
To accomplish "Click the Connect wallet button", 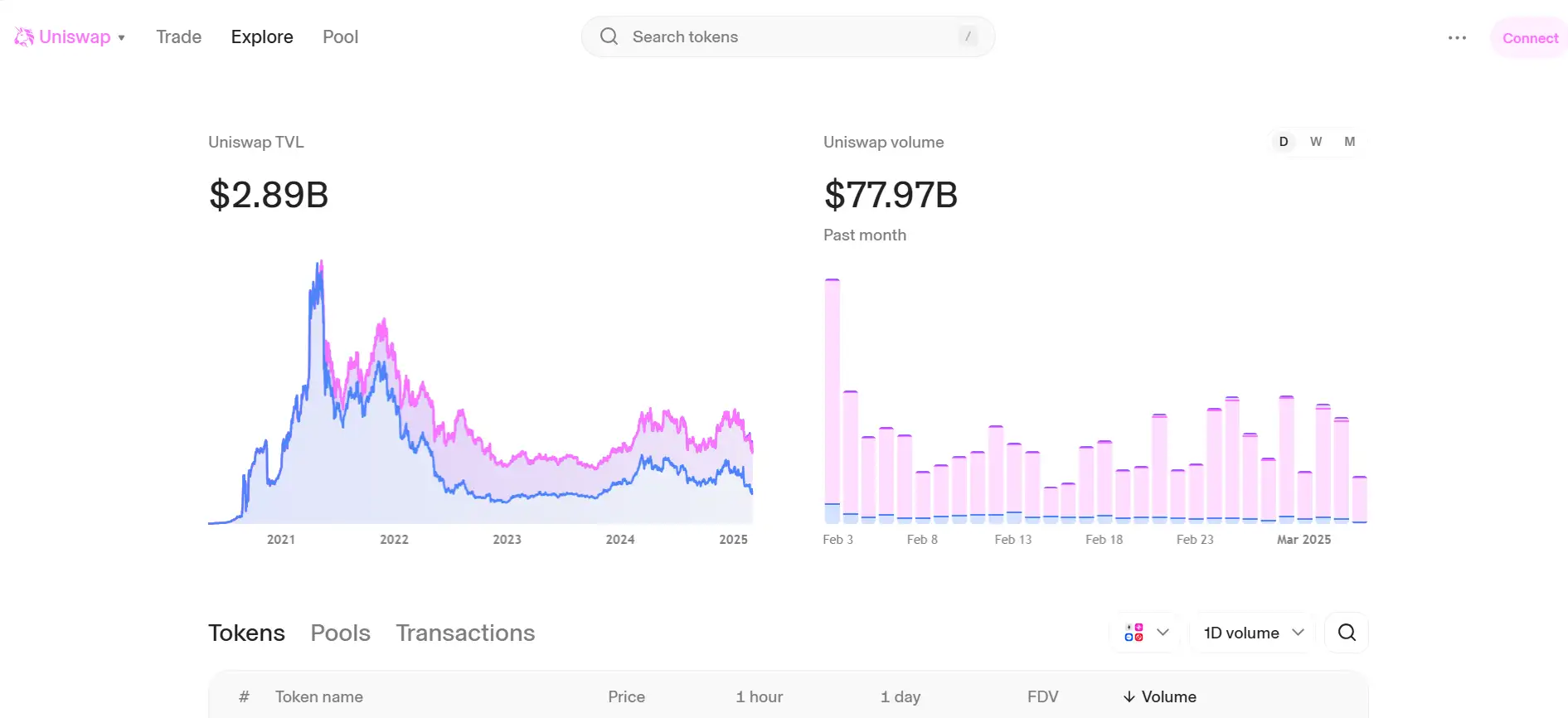I will 1530,38.
